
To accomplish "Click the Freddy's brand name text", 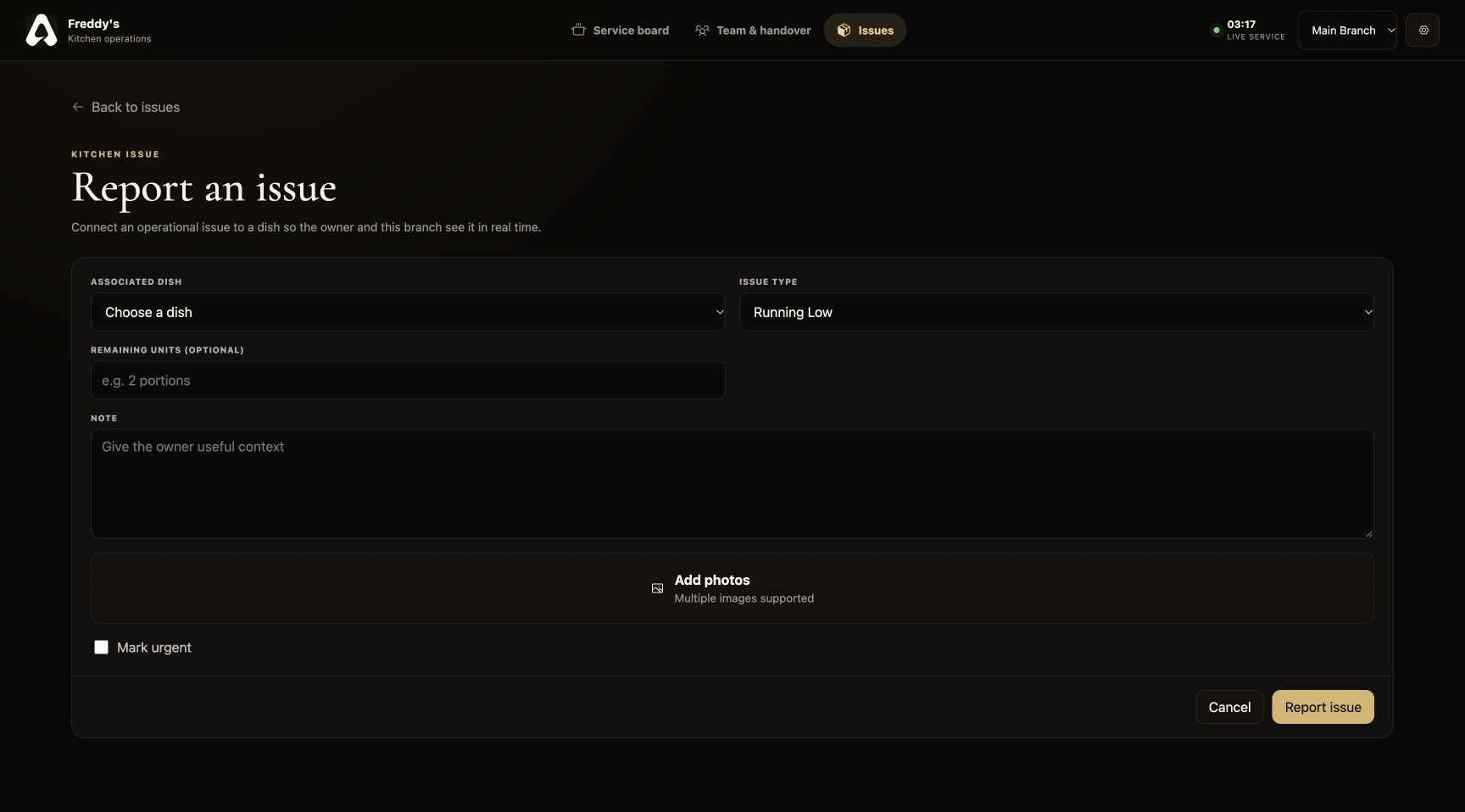I will (93, 24).
